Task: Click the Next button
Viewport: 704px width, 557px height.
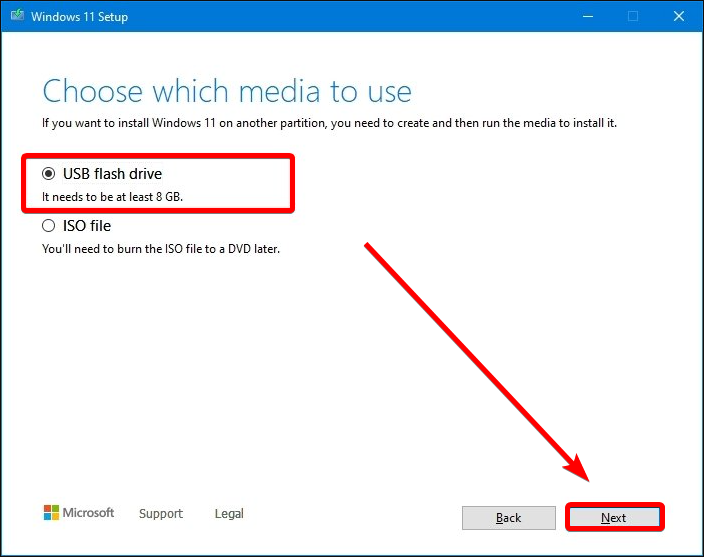Action: click(x=614, y=518)
